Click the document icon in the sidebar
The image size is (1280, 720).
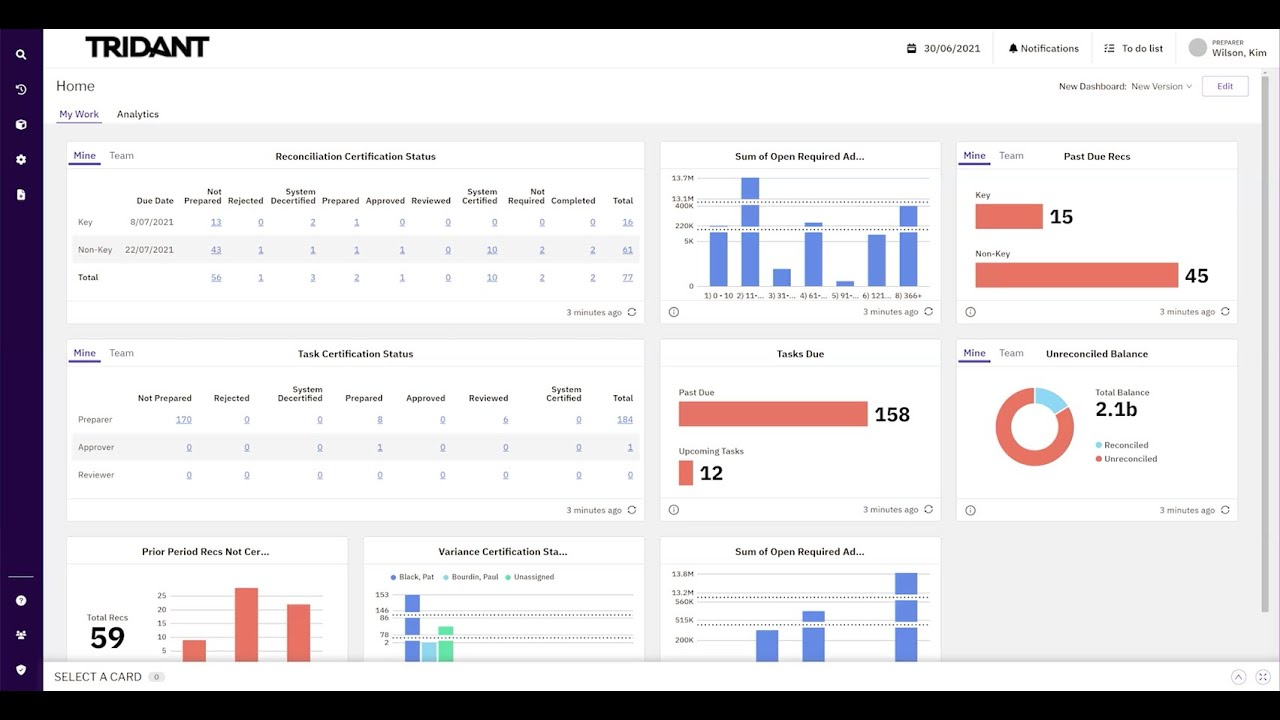pyautogui.click(x=20, y=194)
